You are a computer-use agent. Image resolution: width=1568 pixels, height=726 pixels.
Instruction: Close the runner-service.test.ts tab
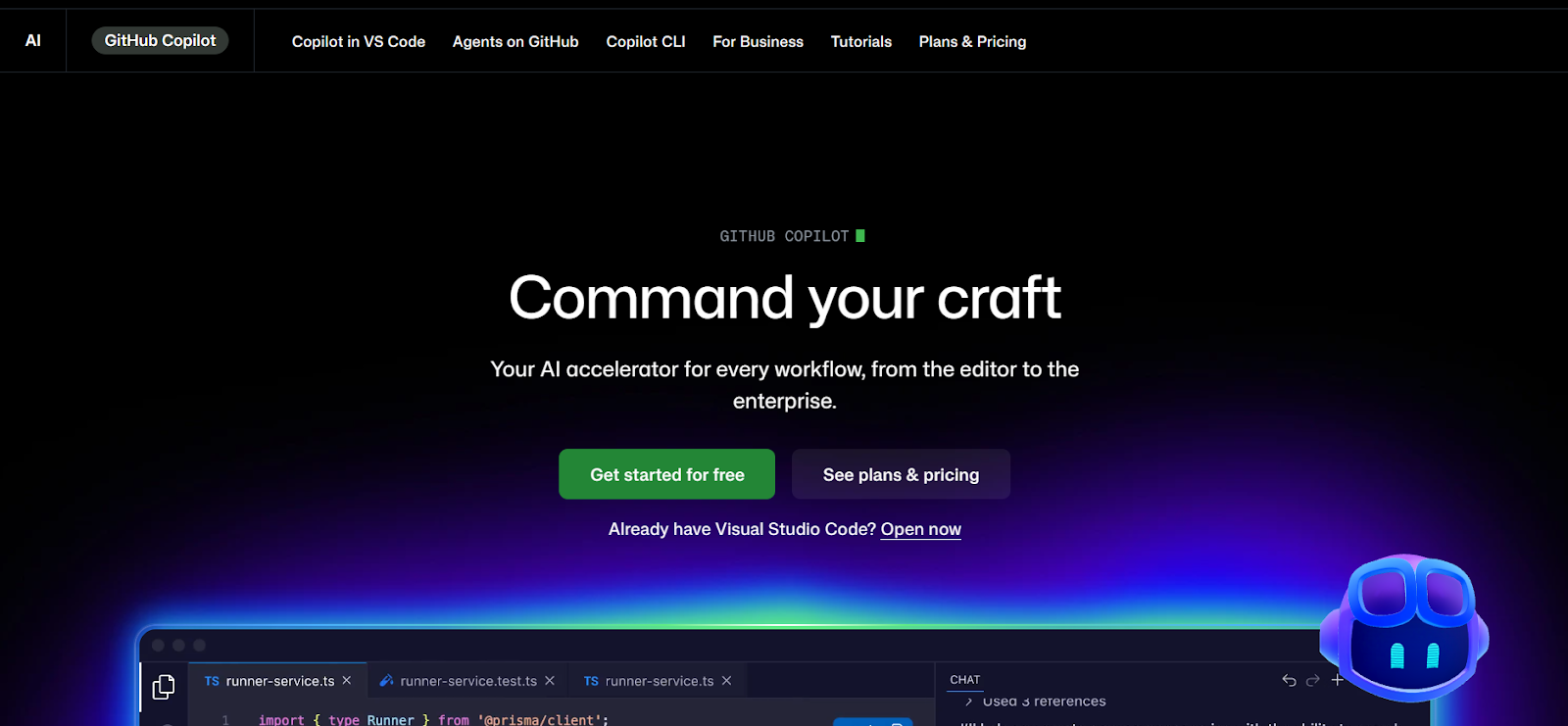tap(550, 680)
